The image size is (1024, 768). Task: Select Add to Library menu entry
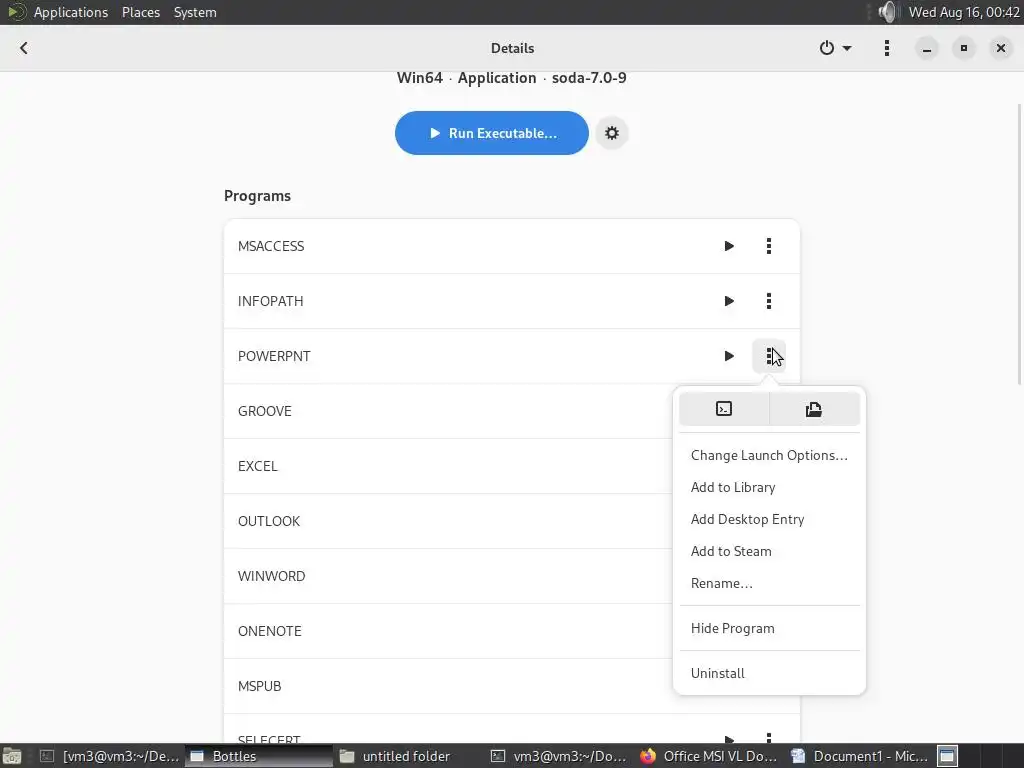[x=769, y=487]
